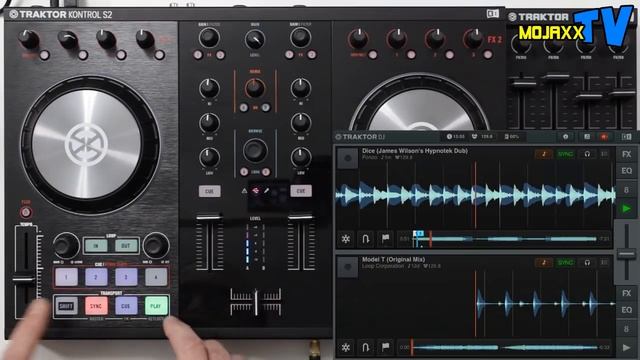Start recording with the red record button

[x=604, y=137]
